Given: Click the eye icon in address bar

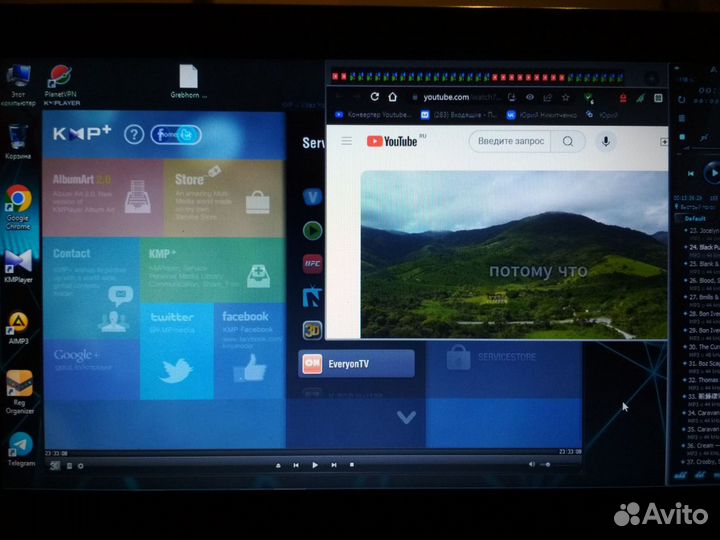Looking at the screenshot, I should (x=530, y=97).
